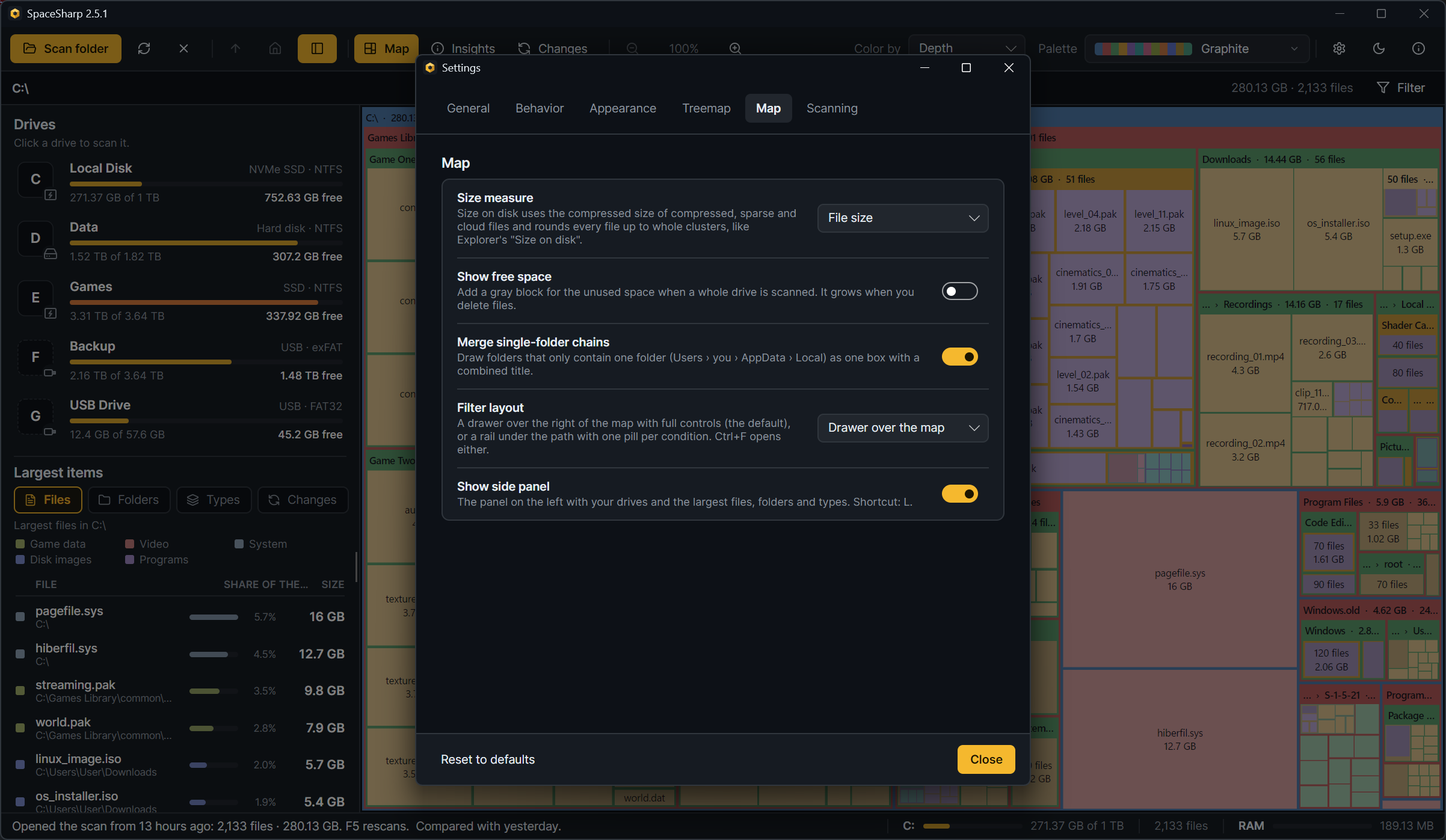Expand the Filter layout dropdown
The height and width of the screenshot is (840, 1446).
902,428
